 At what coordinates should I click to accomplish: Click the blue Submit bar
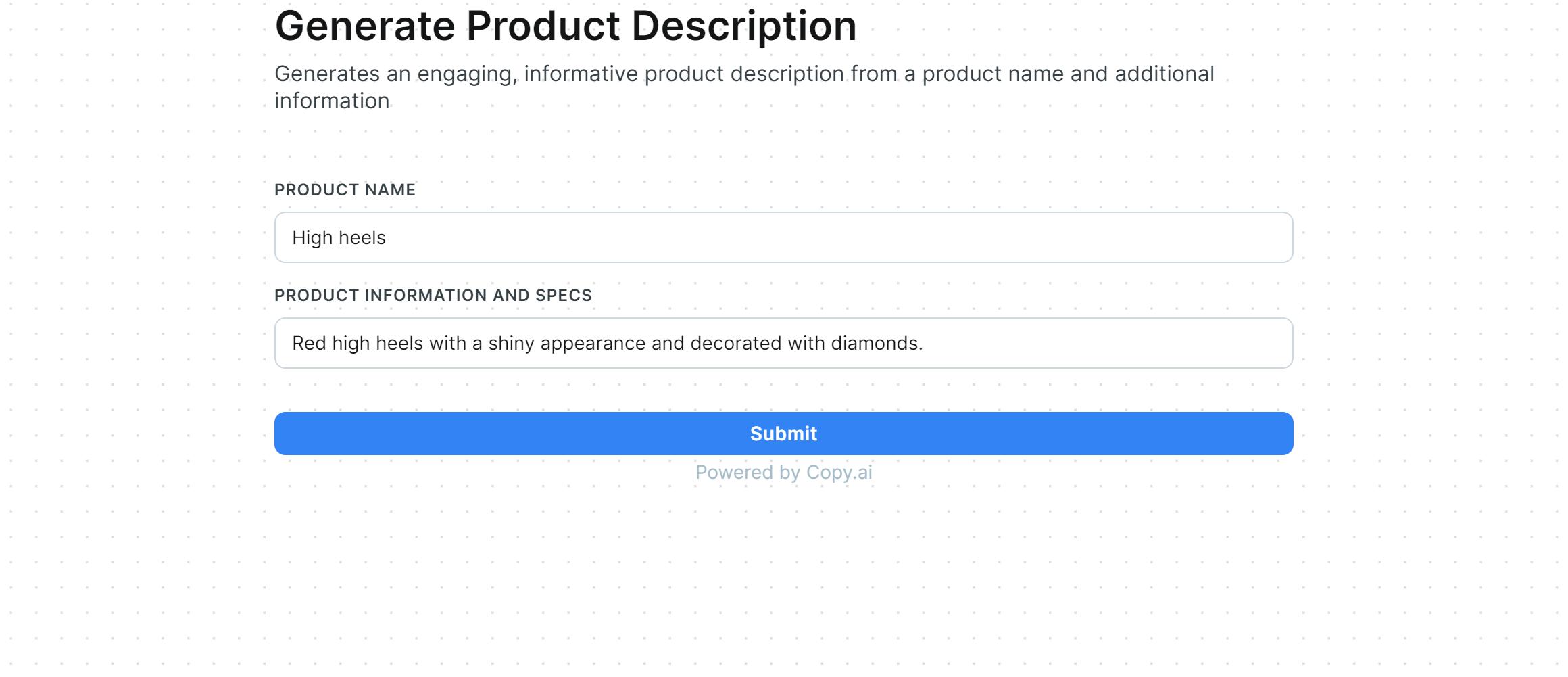click(783, 433)
